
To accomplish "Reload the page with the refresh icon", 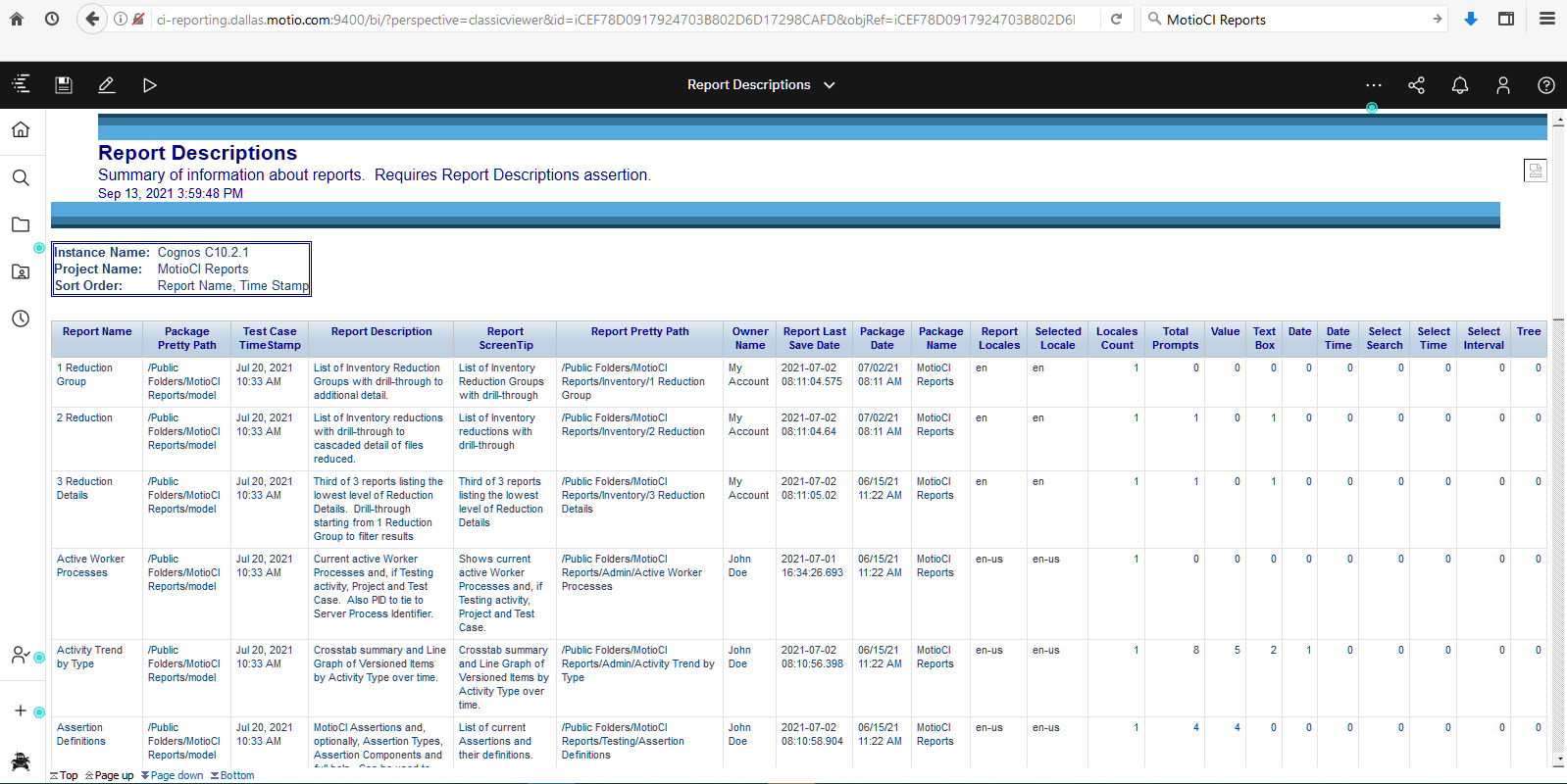I will point(1116,19).
